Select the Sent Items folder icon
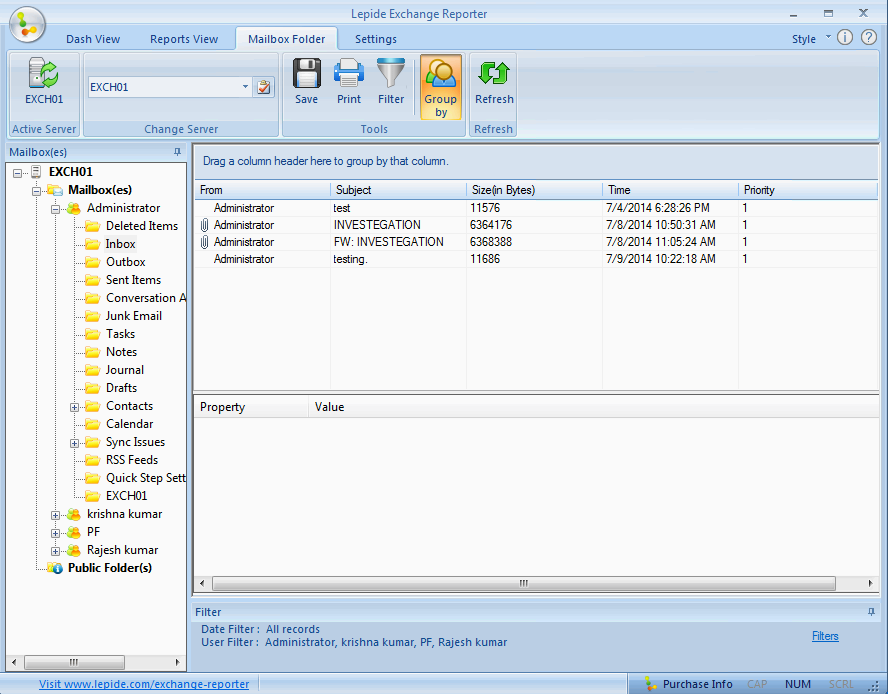888x694 pixels. click(x=92, y=280)
